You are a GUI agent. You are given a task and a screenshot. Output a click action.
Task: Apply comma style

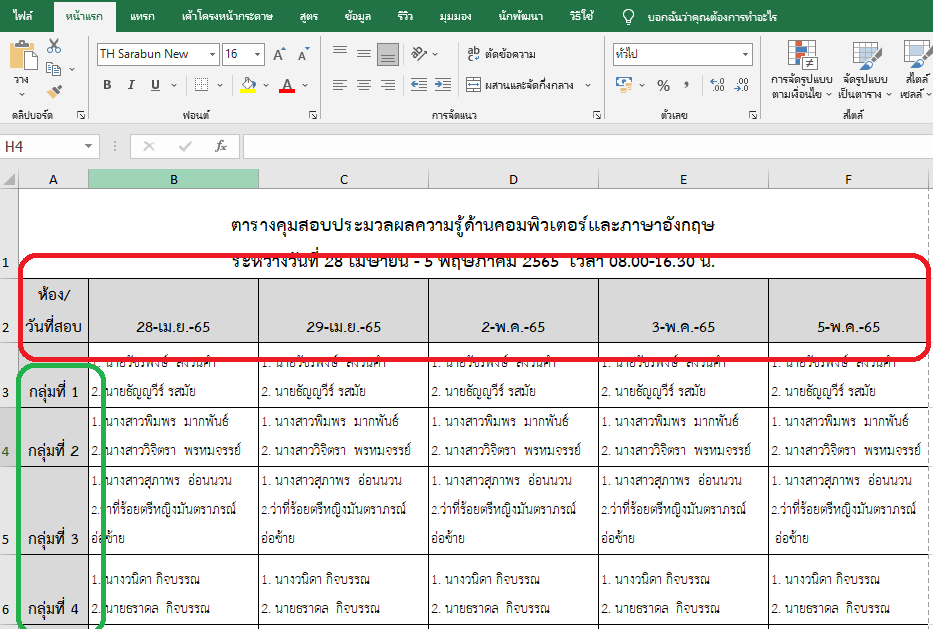(686, 85)
